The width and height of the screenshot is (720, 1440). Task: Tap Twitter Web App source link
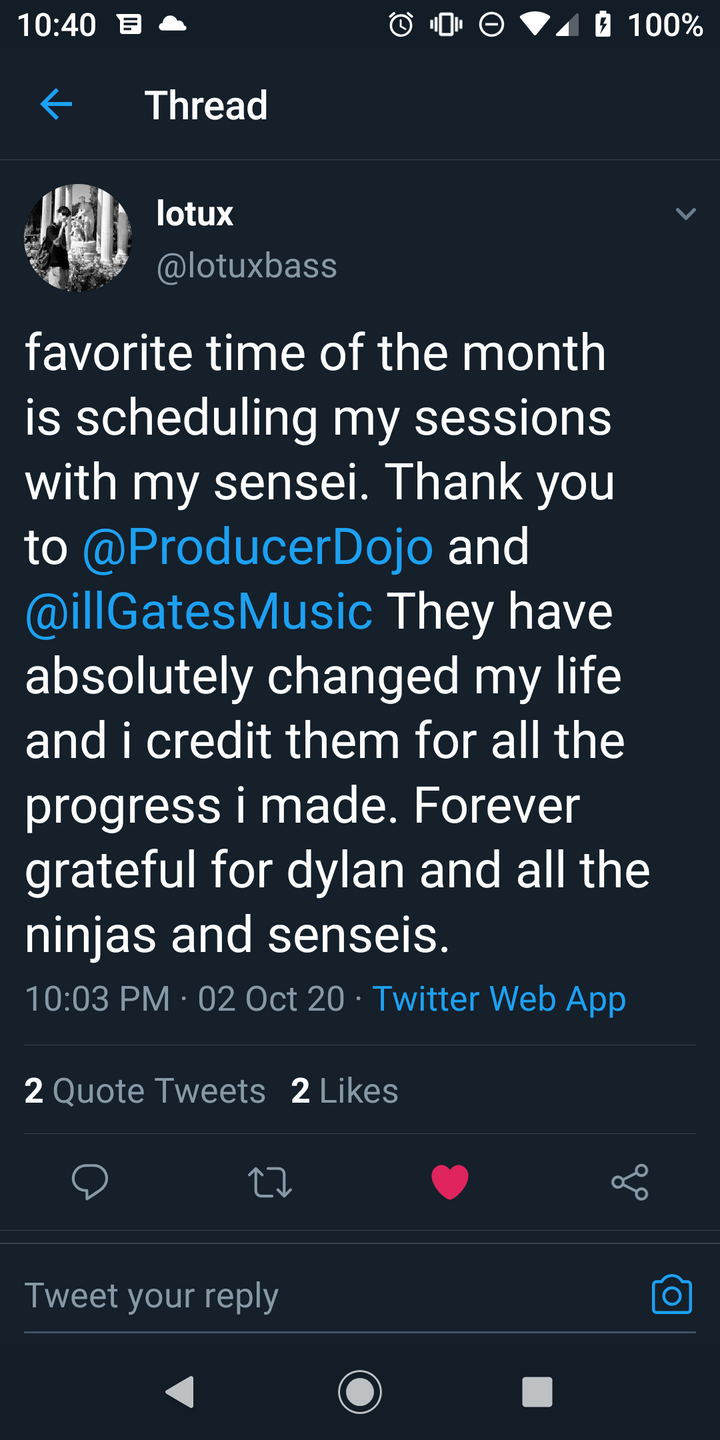(499, 998)
